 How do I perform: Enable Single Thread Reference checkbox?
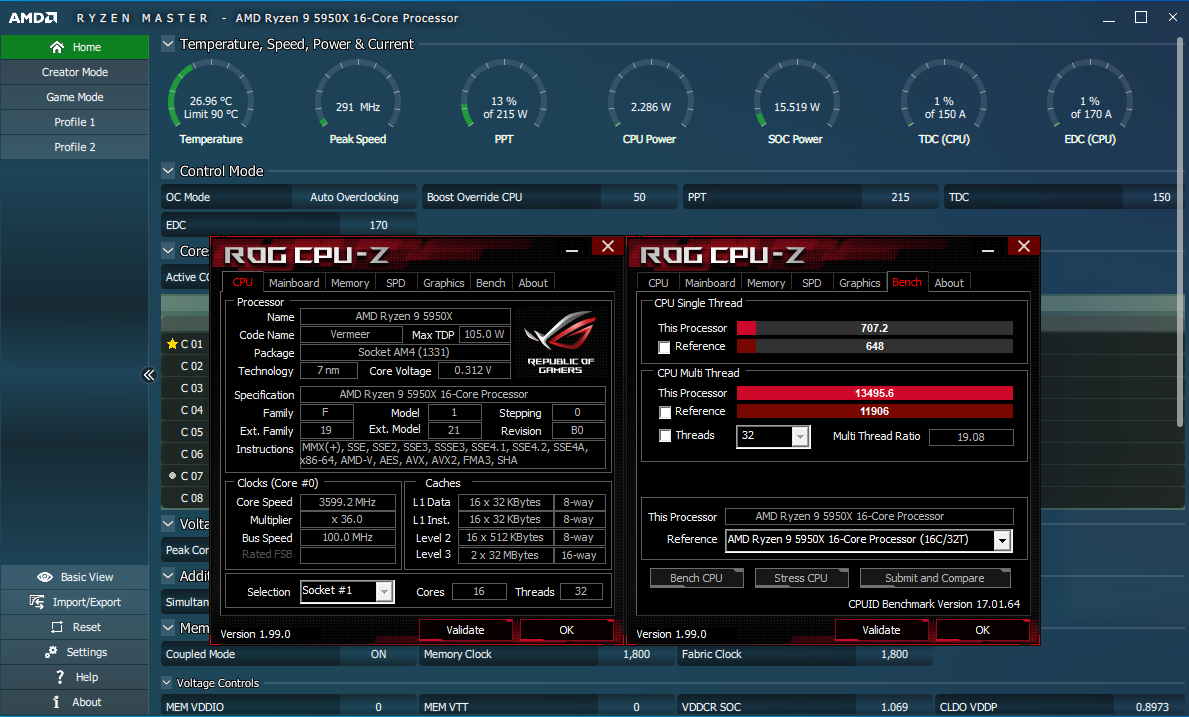664,347
